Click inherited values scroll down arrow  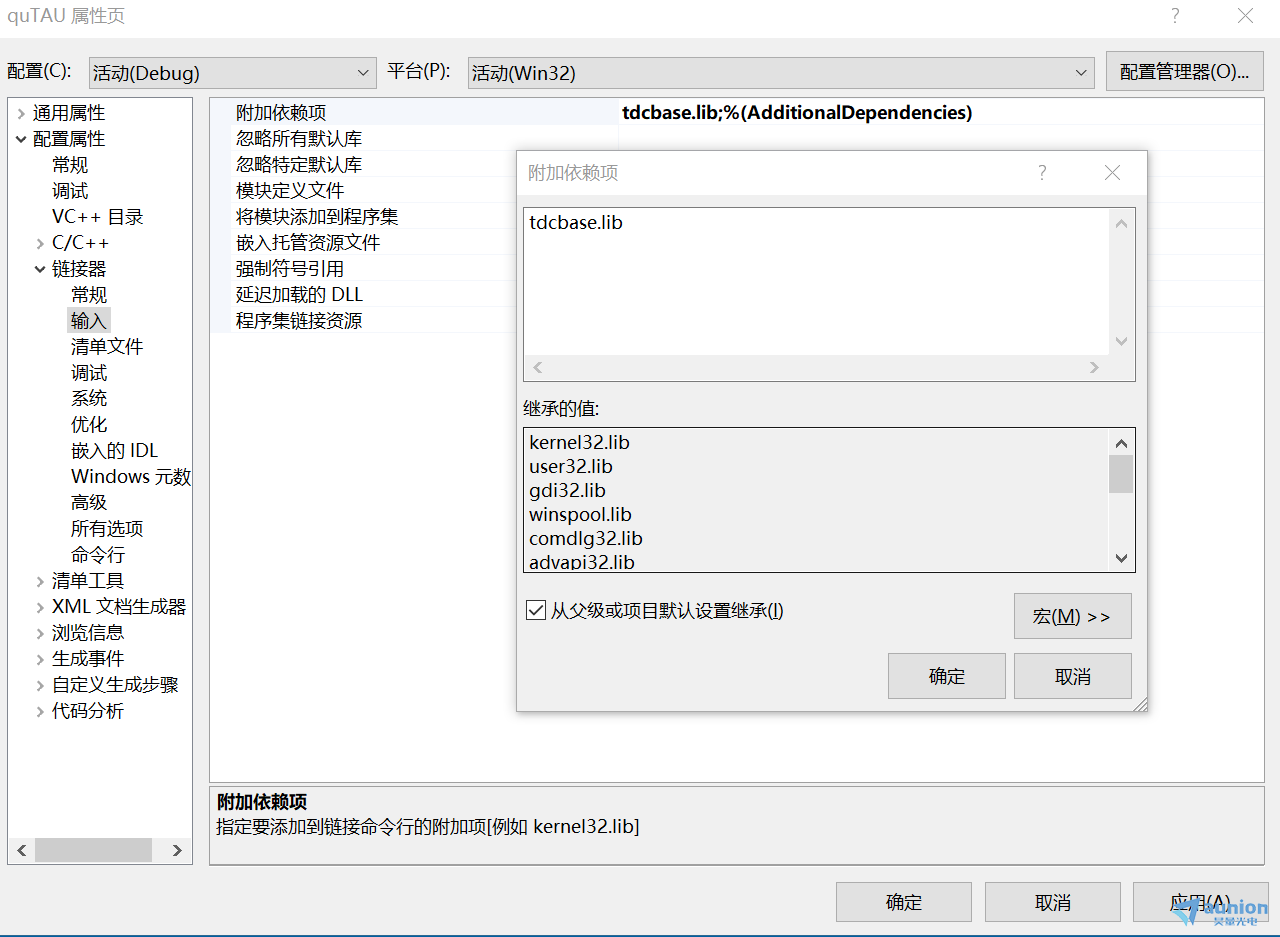tap(1121, 559)
